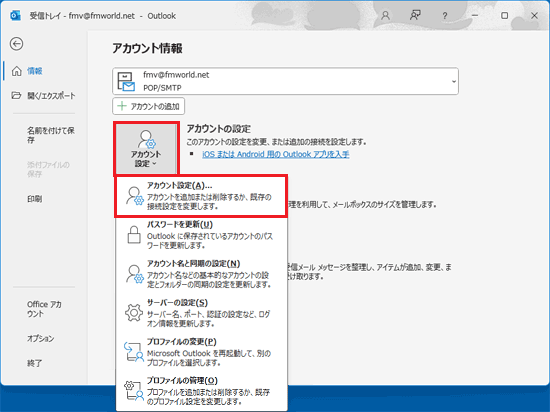Viewport: 550px width, 412px height.
Task: Select 名前を付けて保存 in the sidebar
Action: click(x=51, y=135)
